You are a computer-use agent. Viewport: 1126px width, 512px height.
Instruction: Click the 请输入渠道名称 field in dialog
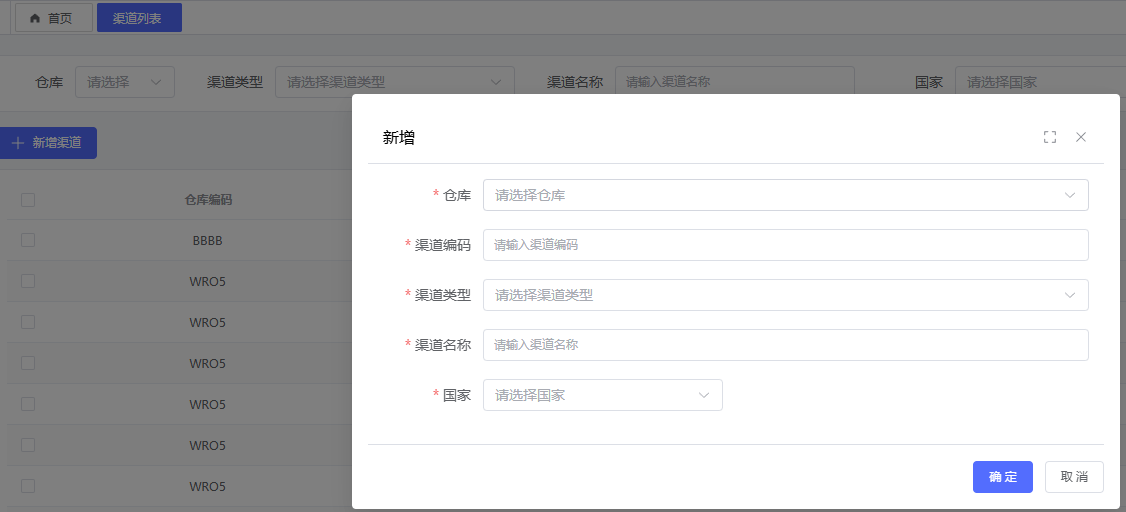click(785, 345)
